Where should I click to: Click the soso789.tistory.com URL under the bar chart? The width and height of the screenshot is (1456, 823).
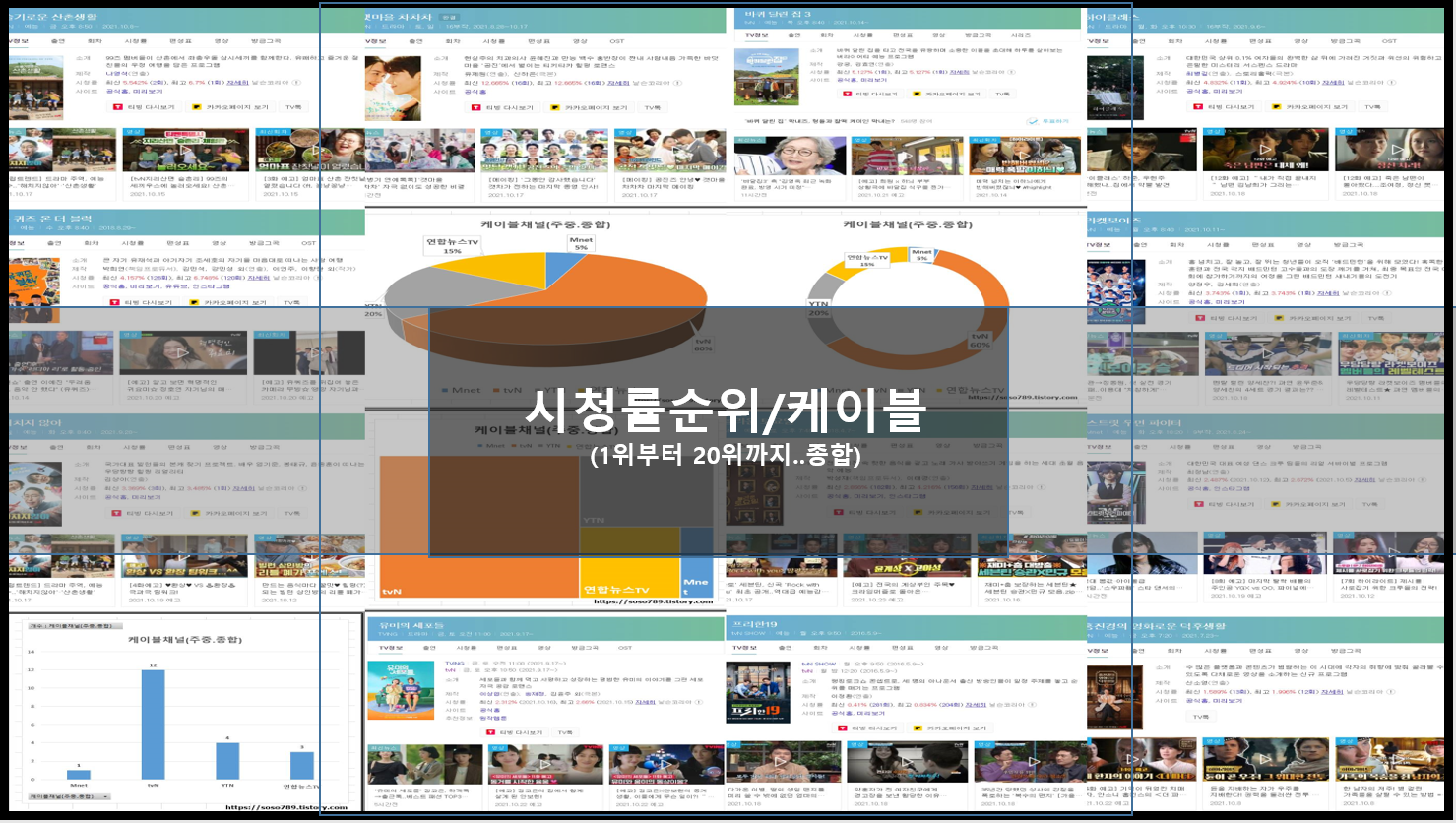point(286,807)
